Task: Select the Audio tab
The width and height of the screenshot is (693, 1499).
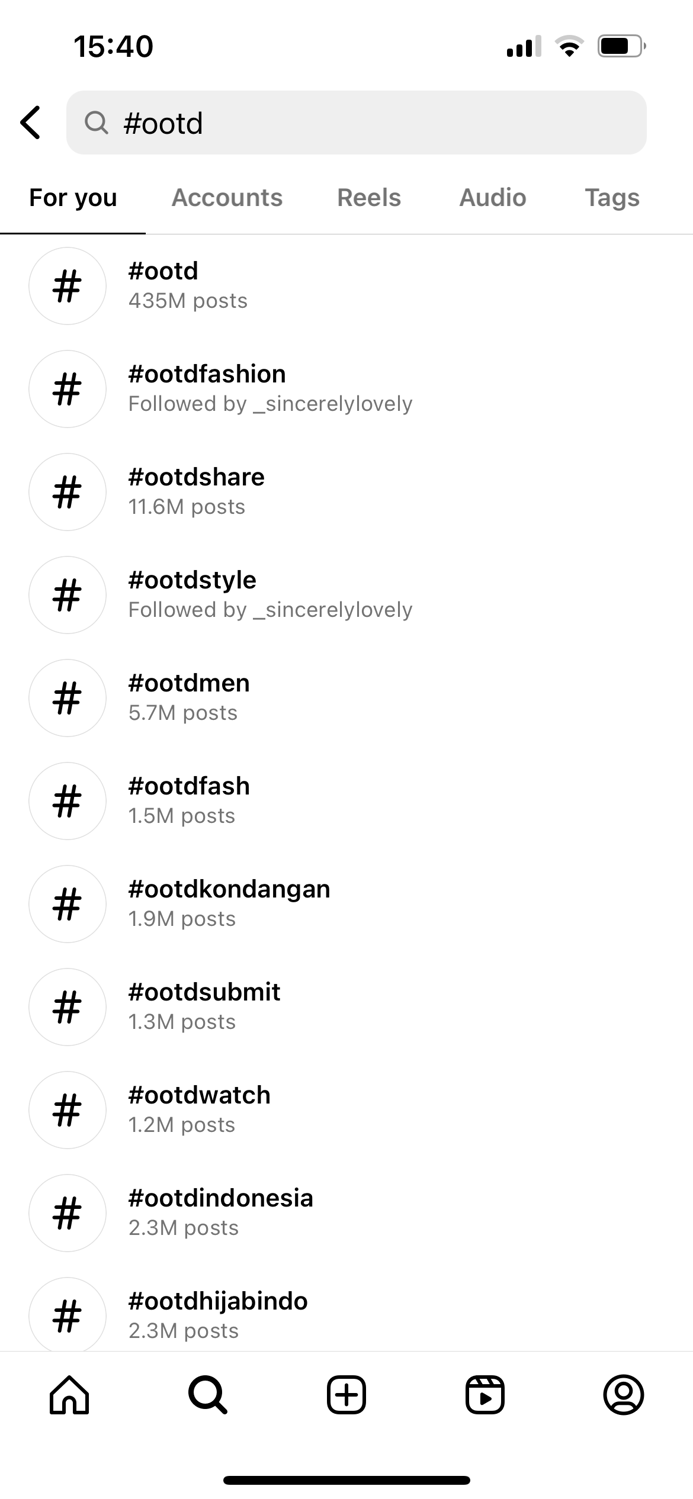Action: [x=492, y=197]
